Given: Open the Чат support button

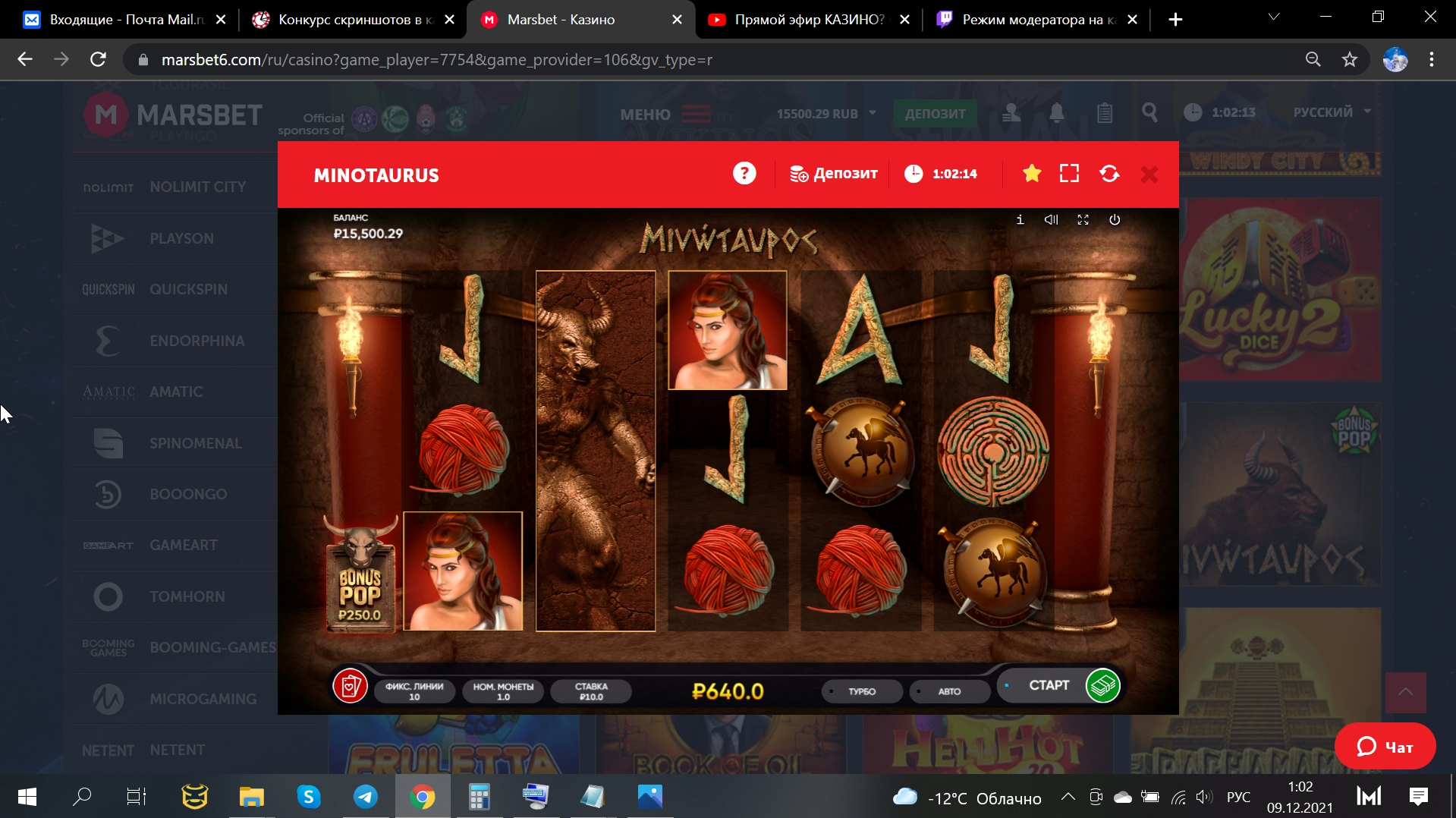Looking at the screenshot, I should (1385, 747).
